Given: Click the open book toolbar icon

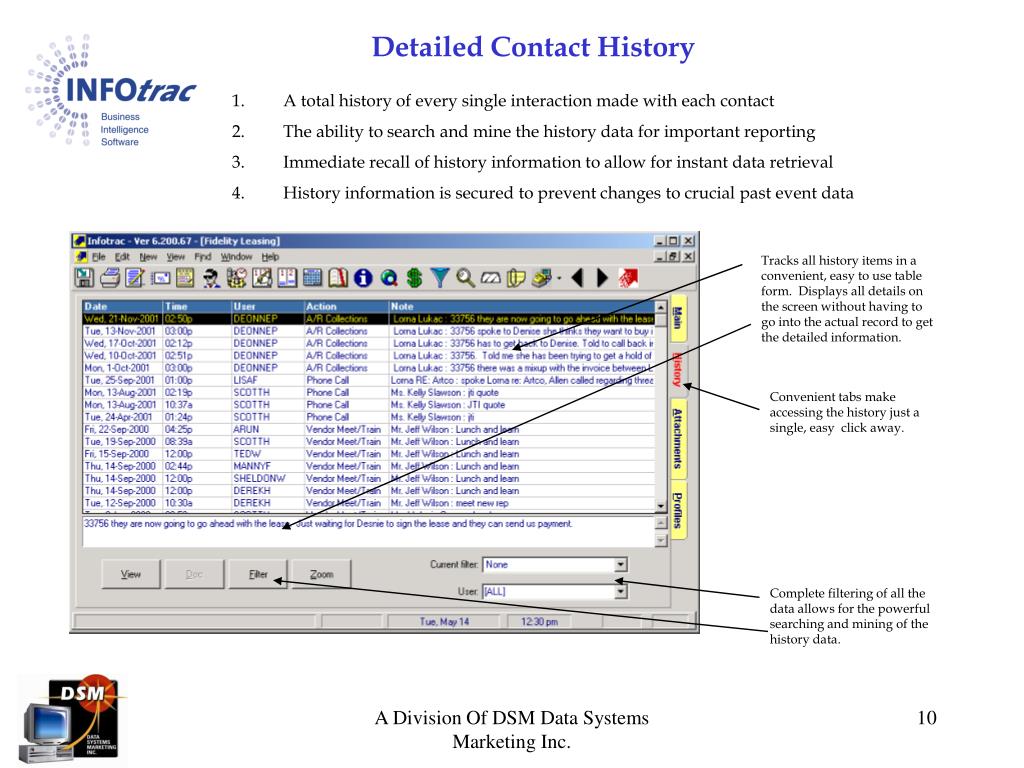Looking at the screenshot, I should (338, 278).
